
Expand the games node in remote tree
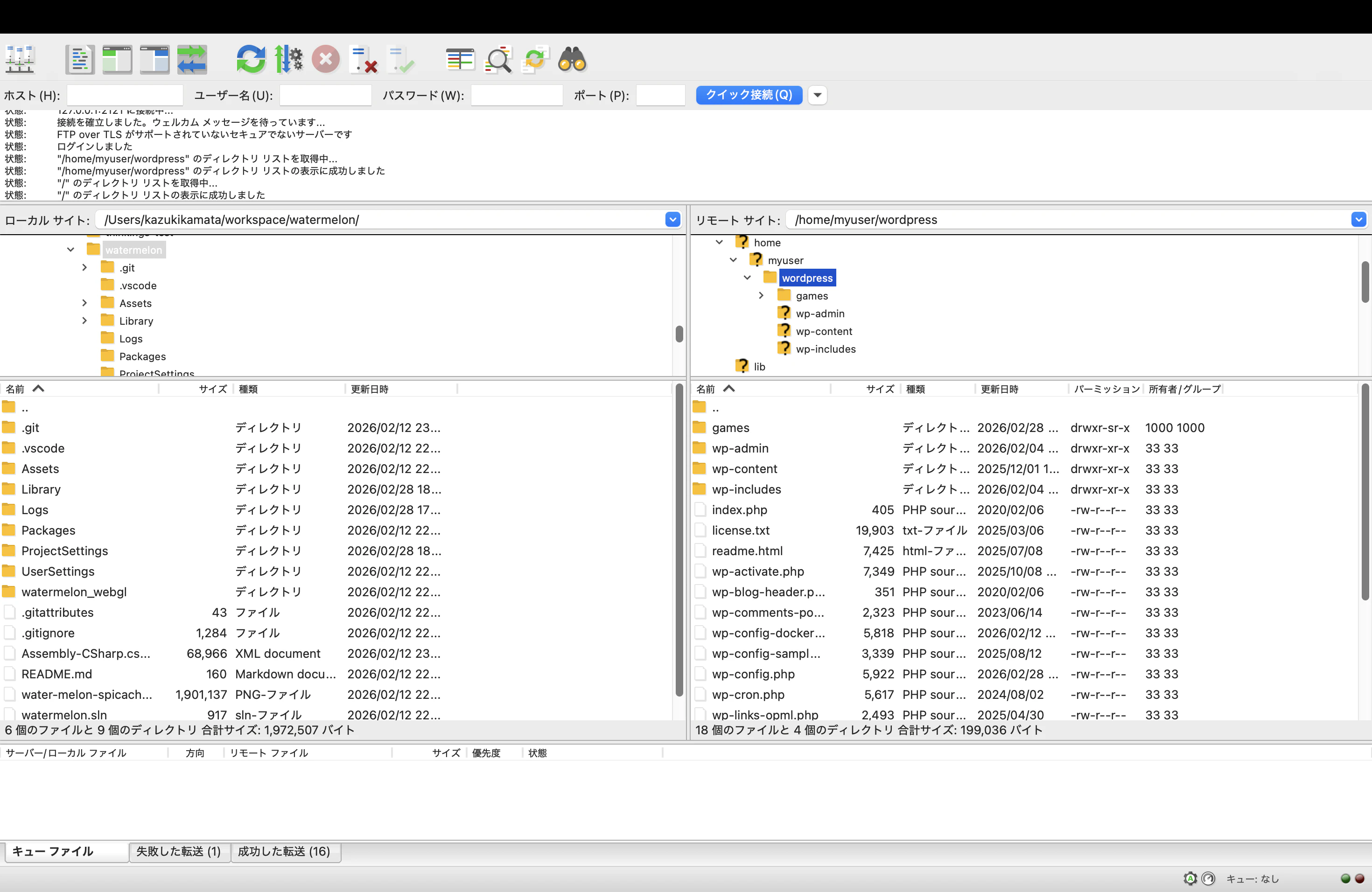coord(761,296)
